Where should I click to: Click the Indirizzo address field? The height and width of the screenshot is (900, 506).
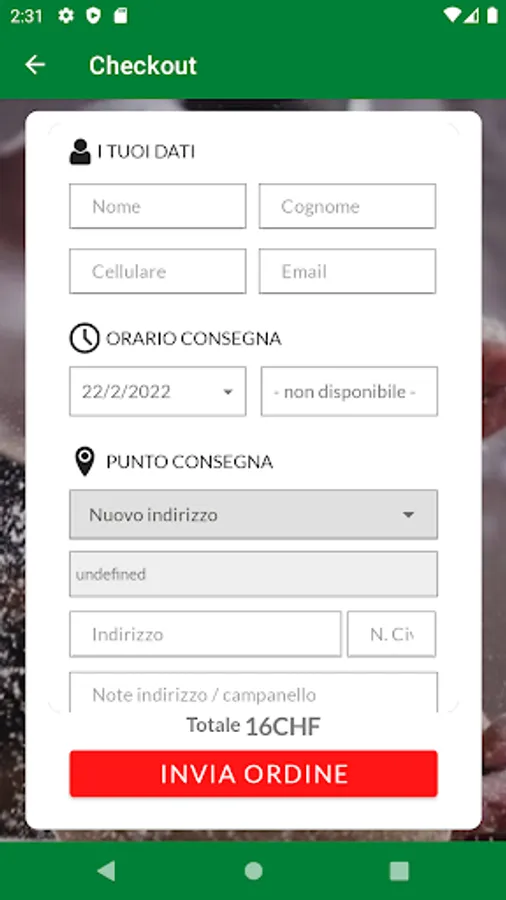[x=205, y=634]
